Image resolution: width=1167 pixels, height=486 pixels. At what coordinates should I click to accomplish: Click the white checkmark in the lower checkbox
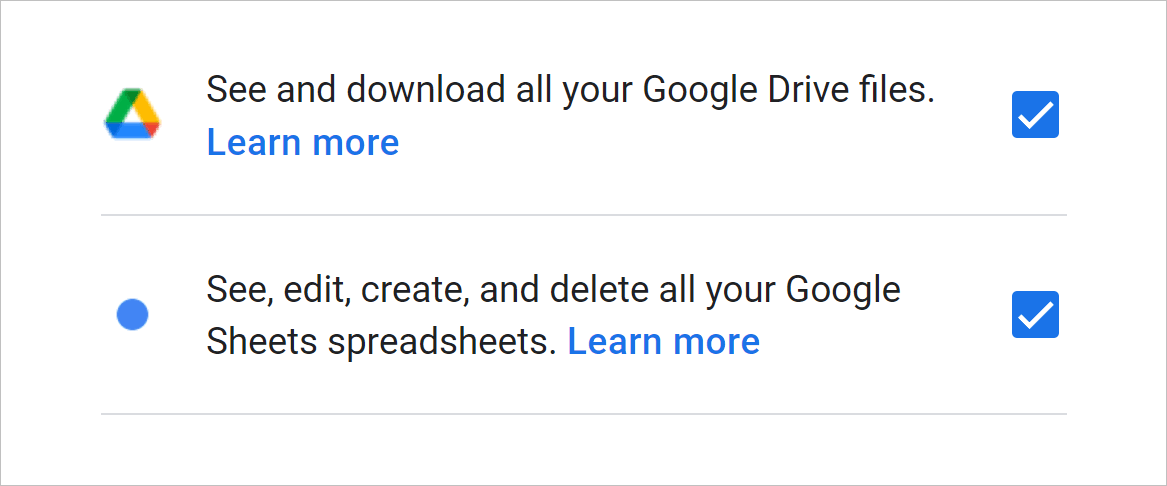click(x=1035, y=316)
